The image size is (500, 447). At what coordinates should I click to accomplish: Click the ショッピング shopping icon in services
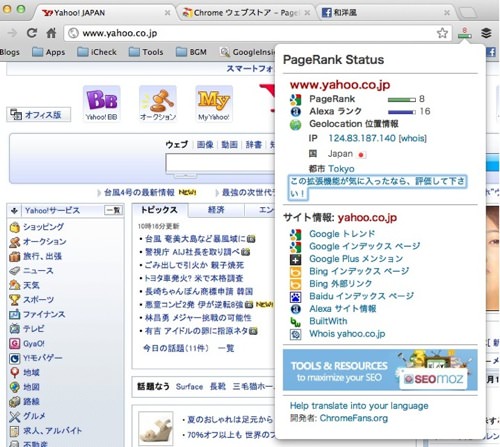tap(14, 227)
